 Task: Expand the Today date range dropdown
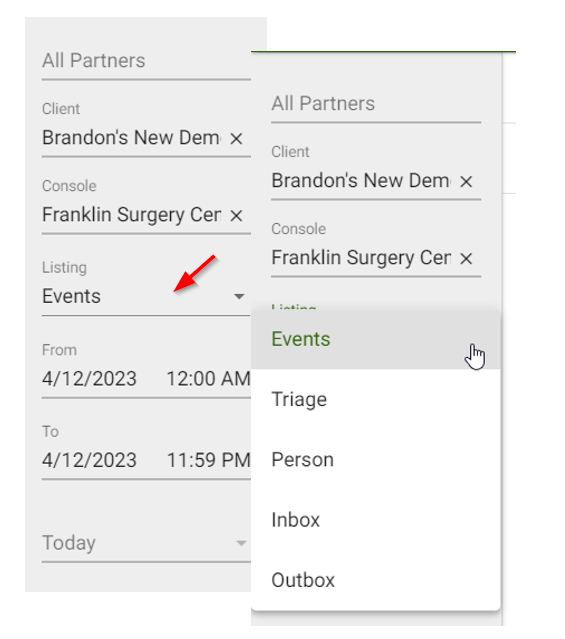241,543
